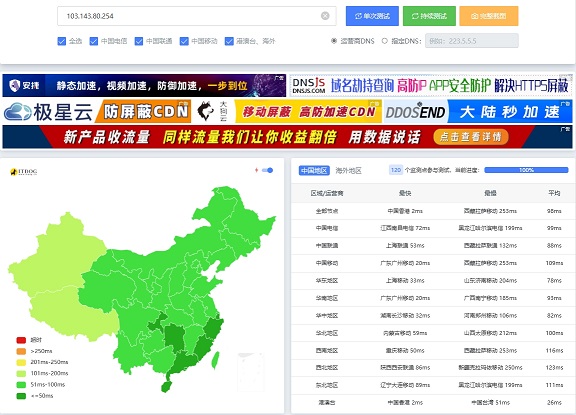
Task: Click the 点击查看详情 button in red banner
Action: (x=471, y=137)
